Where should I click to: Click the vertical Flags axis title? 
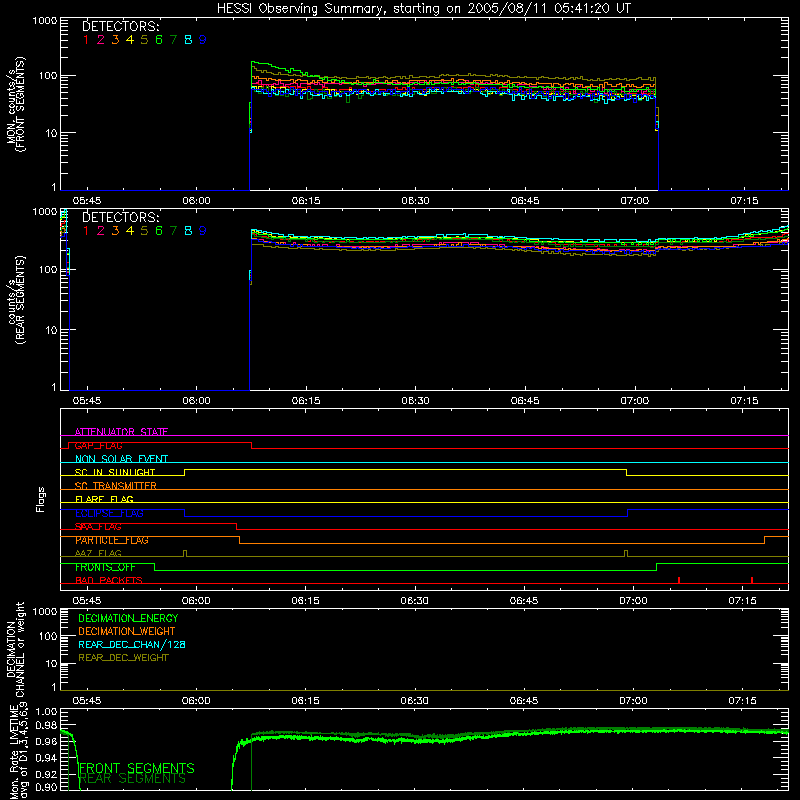point(41,499)
